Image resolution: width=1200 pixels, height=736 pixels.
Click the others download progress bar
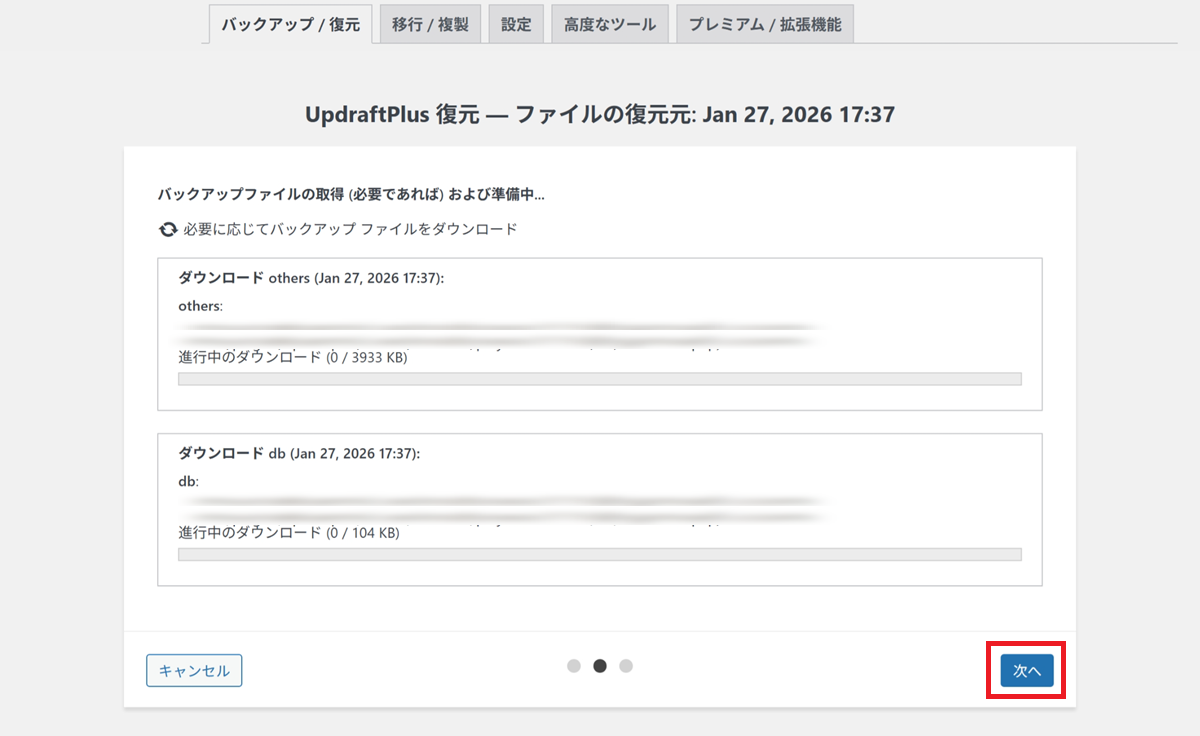tap(600, 379)
